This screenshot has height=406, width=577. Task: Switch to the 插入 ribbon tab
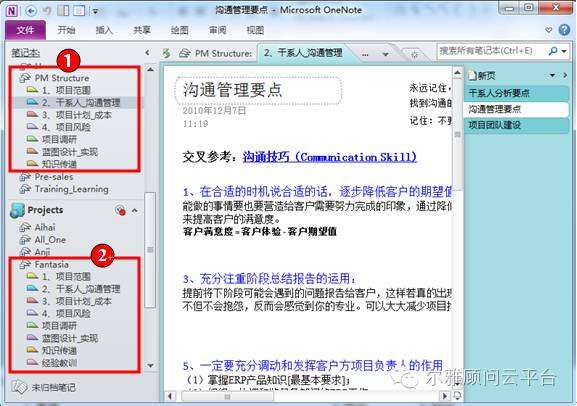click(104, 30)
